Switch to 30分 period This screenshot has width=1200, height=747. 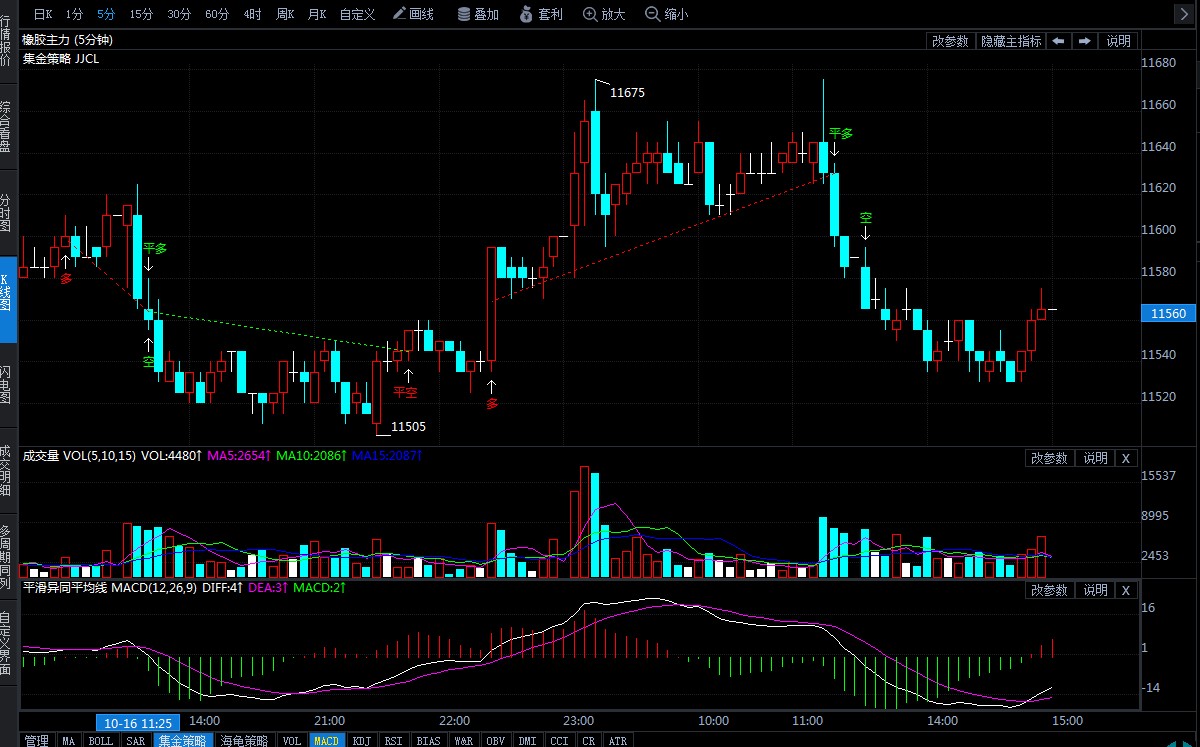point(179,14)
